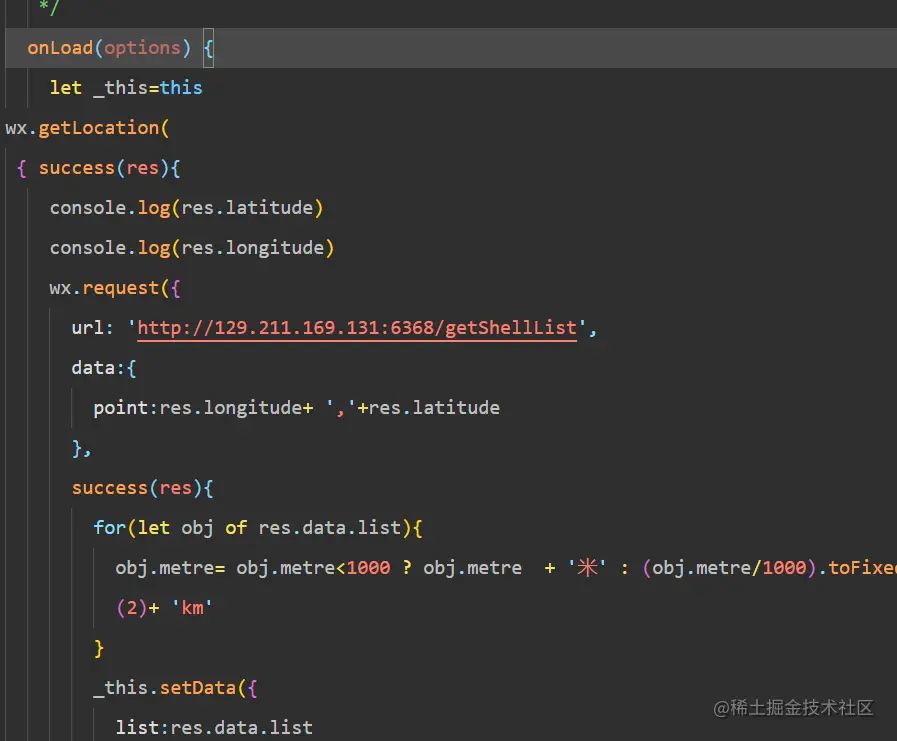Click console.log(res.latitude) line
897x741 pixels.
[186, 208]
